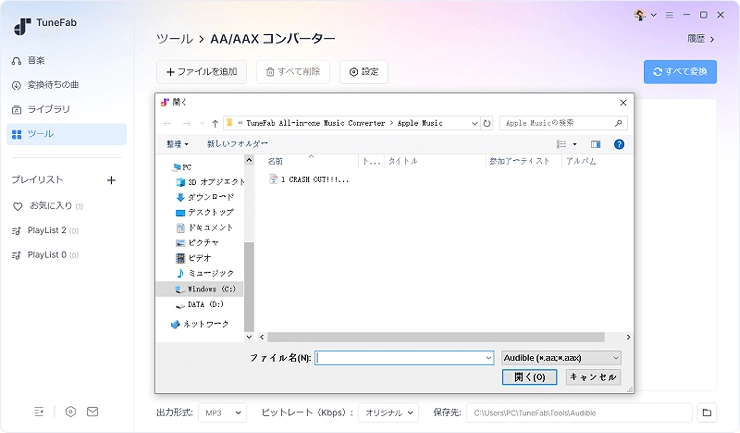Click search magnifier icon in dialog
This screenshot has width=740, height=433.
(x=618, y=123)
